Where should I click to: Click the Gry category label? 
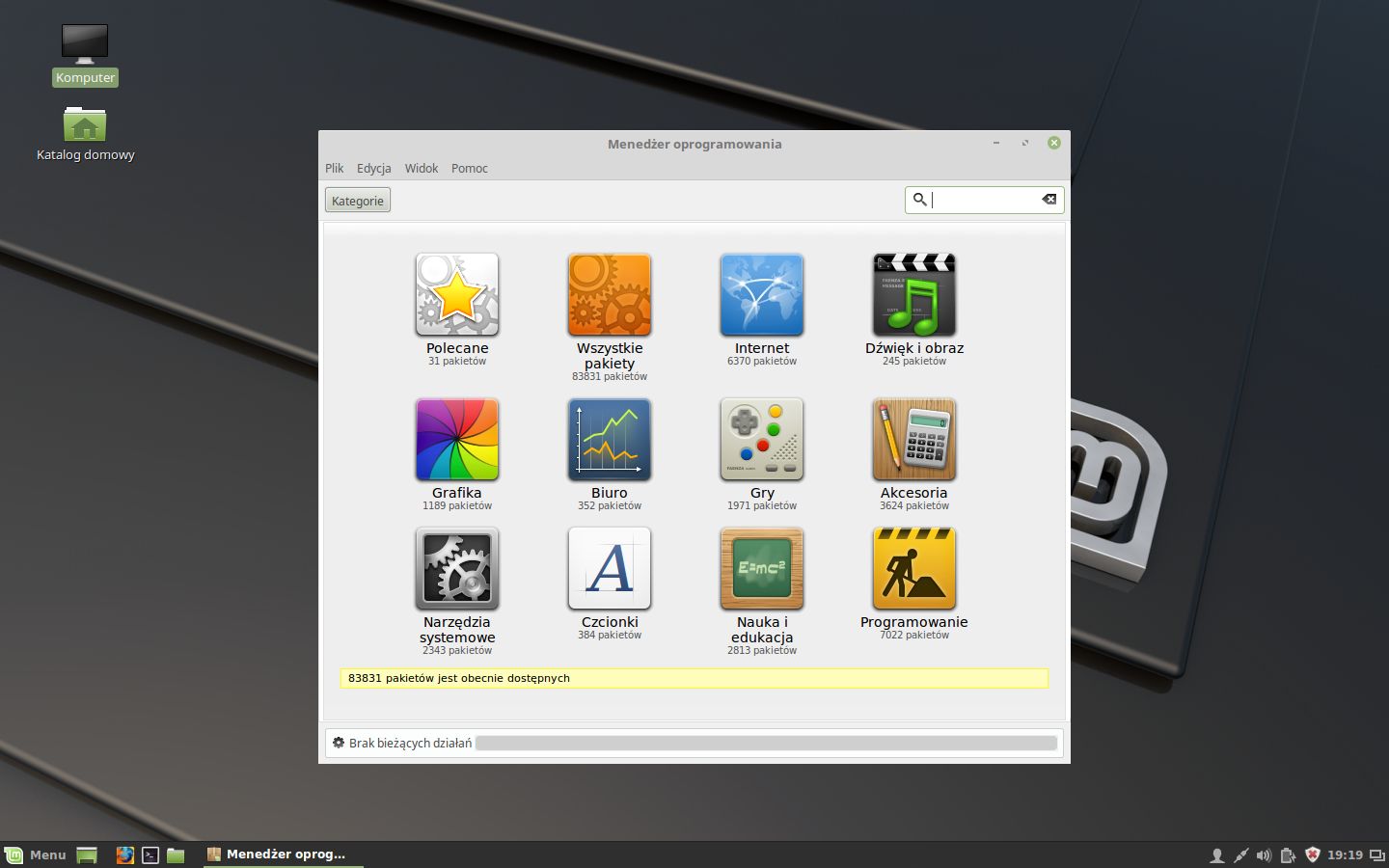(x=762, y=493)
